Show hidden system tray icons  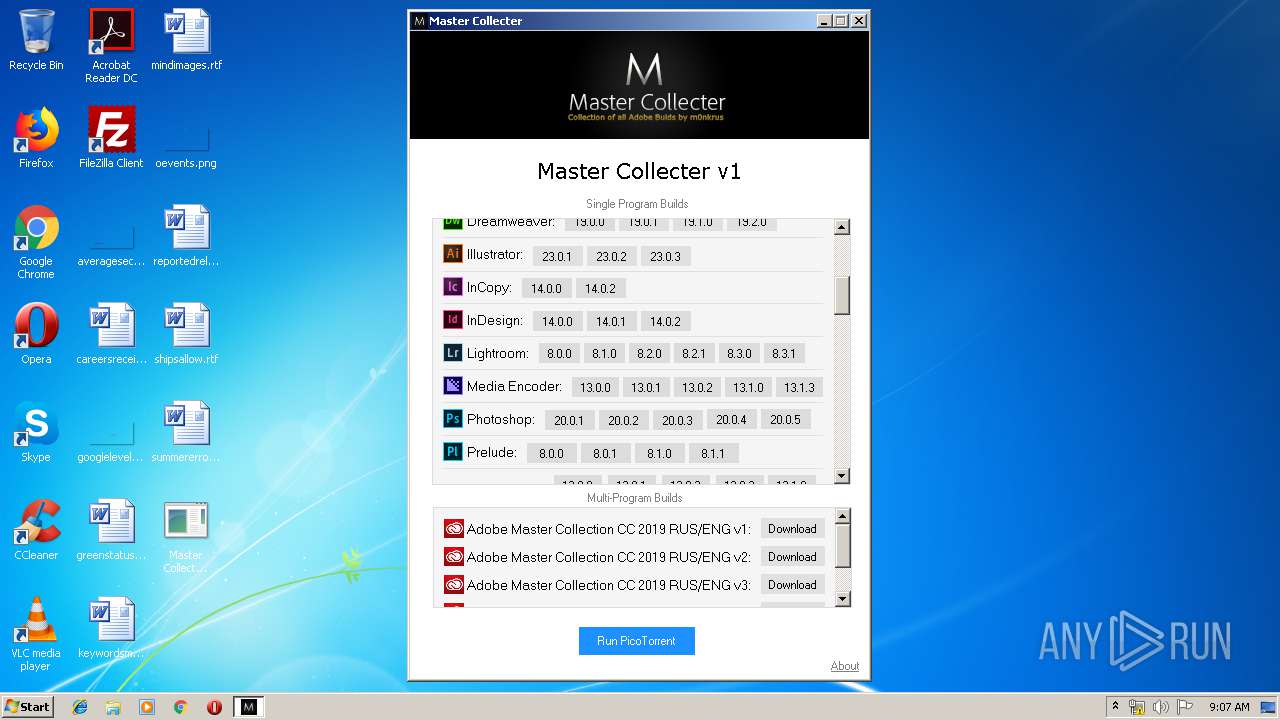tap(1115, 707)
